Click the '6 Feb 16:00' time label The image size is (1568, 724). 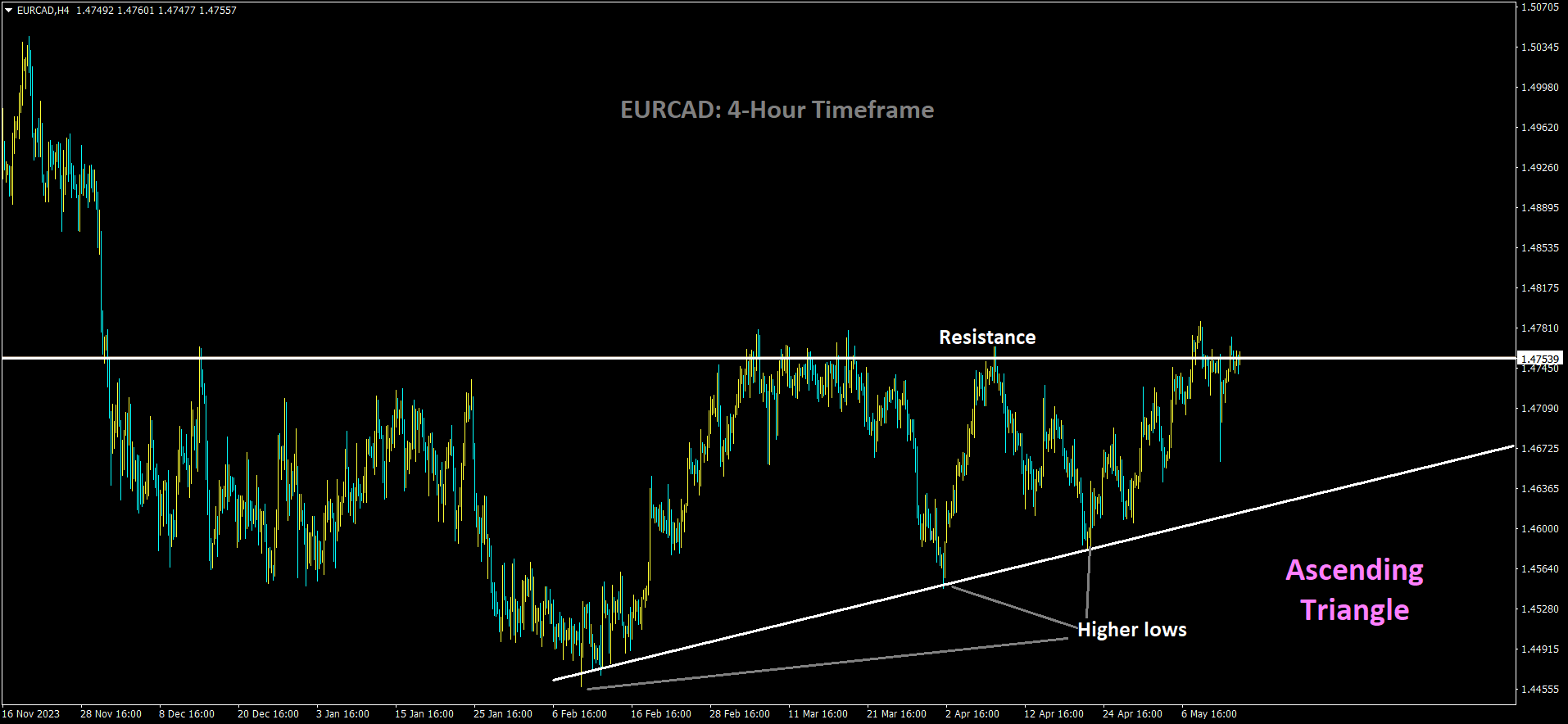click(x=579, y=713)
